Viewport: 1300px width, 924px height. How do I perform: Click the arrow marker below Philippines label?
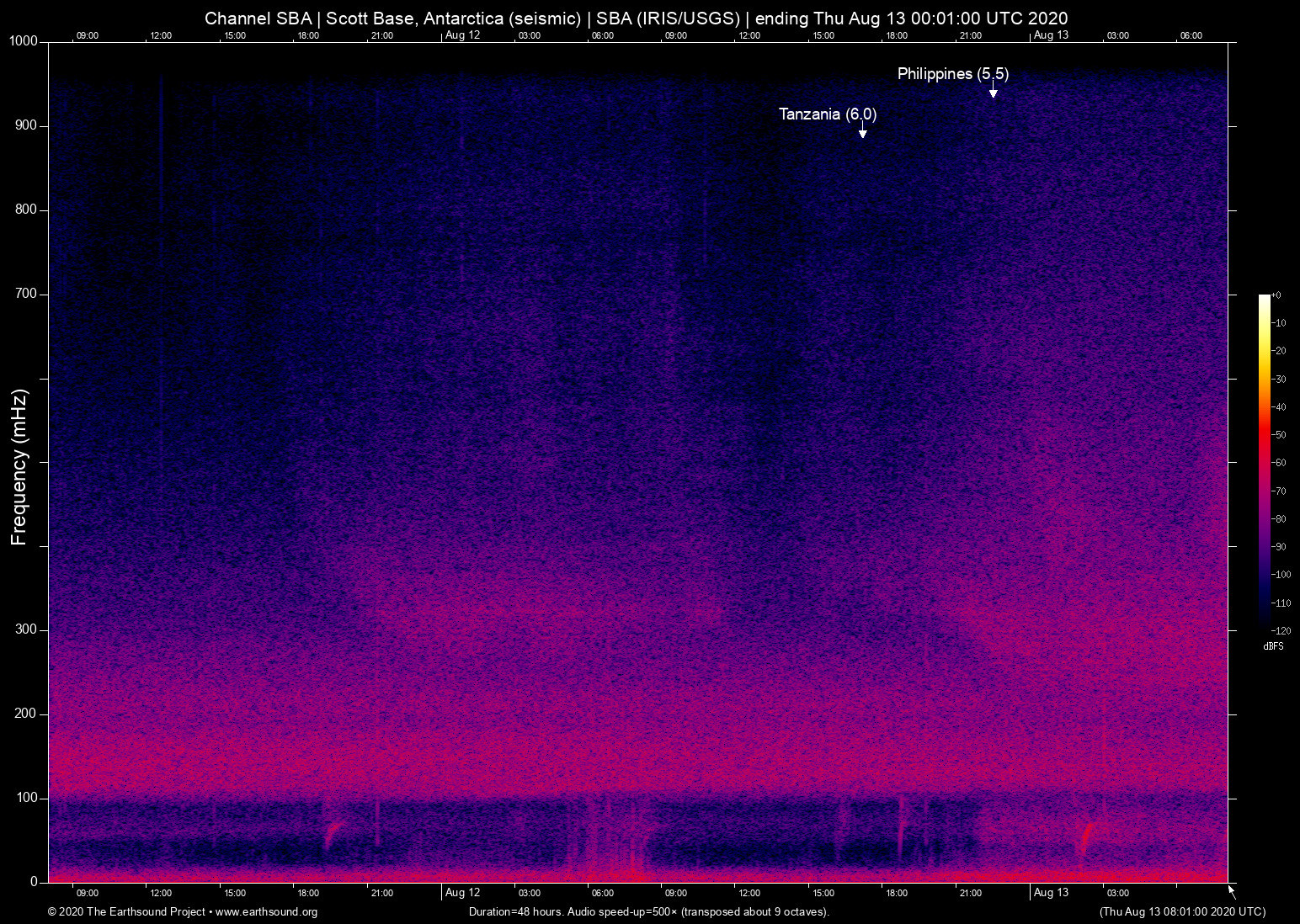994,91
